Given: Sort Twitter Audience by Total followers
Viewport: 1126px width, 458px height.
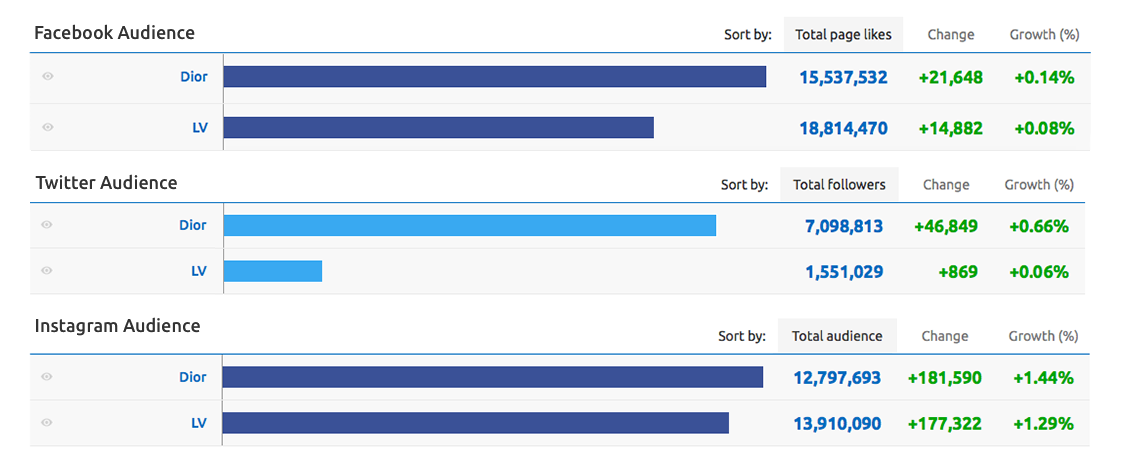Looking at the screenshot, I should (839, 185).
